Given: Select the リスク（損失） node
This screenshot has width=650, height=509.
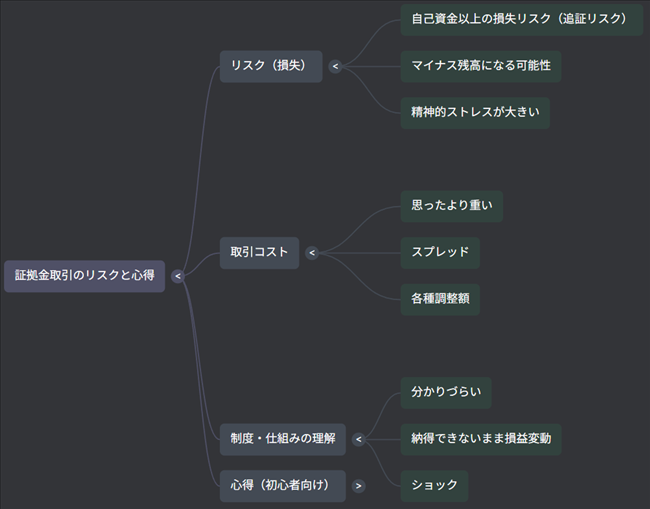Looking at the screenshot, I should click(x=270, y=67).
